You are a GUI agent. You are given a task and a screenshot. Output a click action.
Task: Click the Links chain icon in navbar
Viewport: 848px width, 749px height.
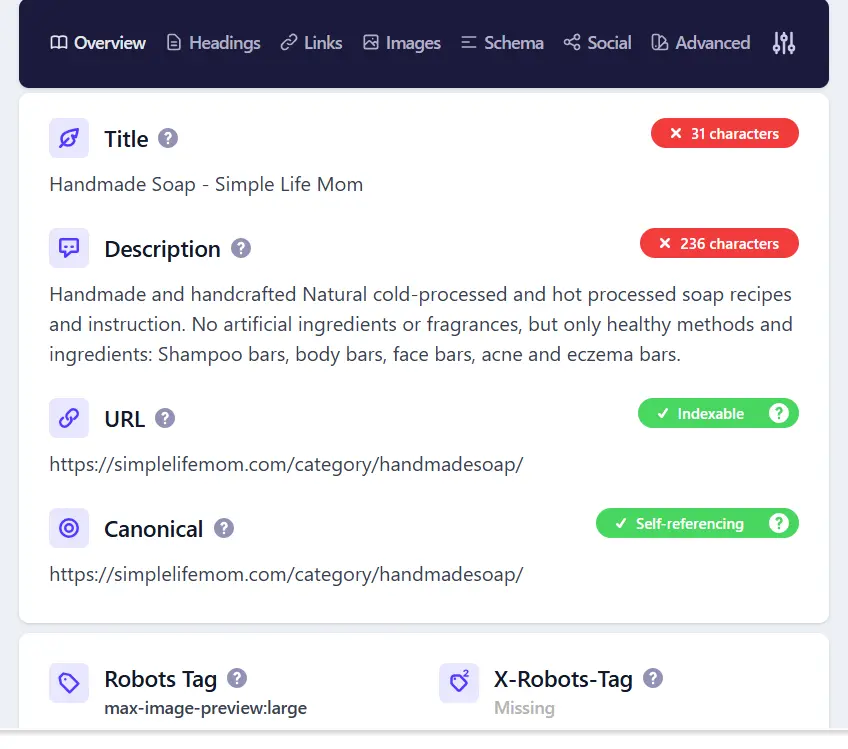(289, 42)
